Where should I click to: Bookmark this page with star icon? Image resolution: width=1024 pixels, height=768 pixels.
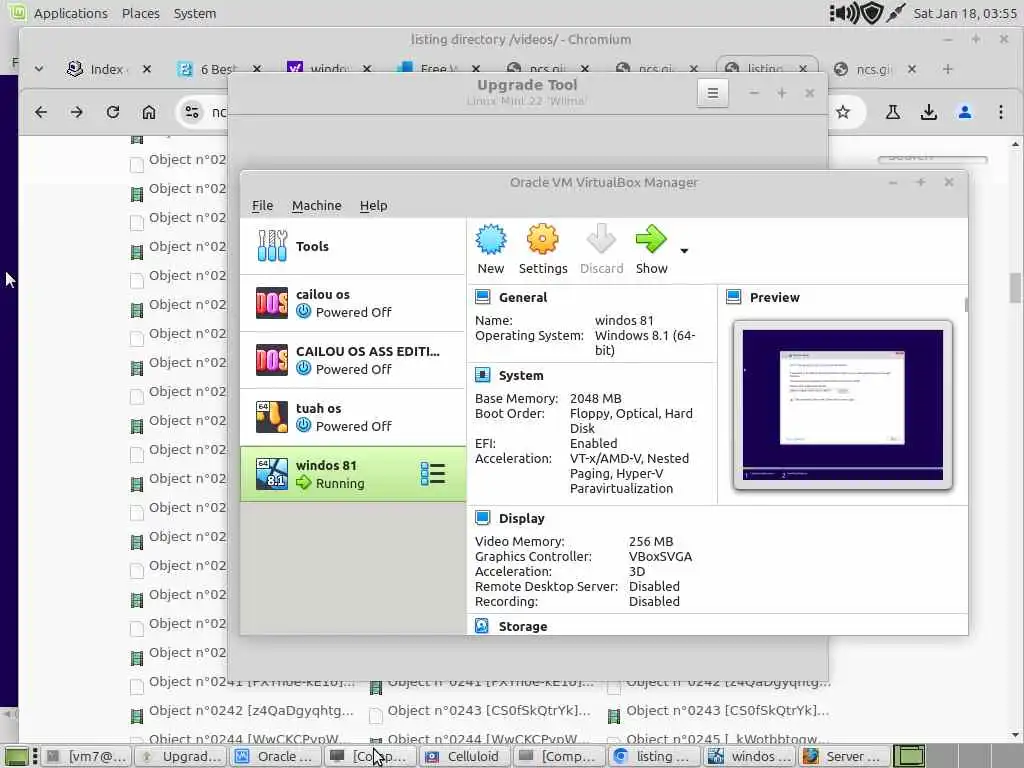tap(843, 112)
